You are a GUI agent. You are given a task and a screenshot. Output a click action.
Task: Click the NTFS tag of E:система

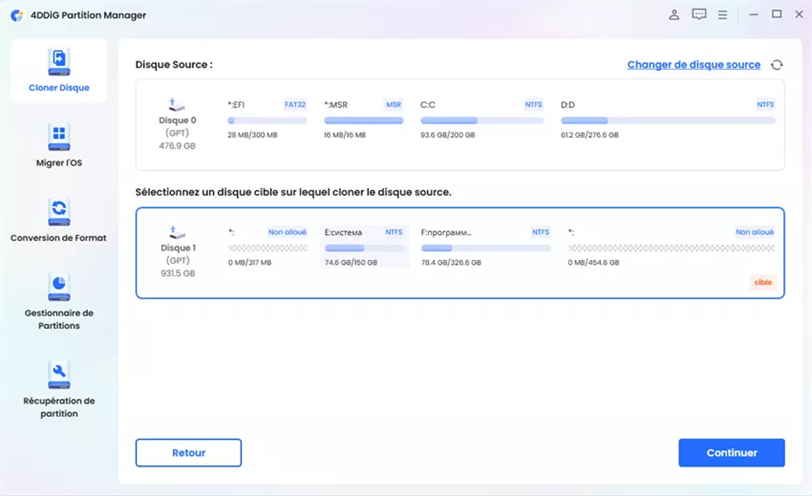point(394,232)
